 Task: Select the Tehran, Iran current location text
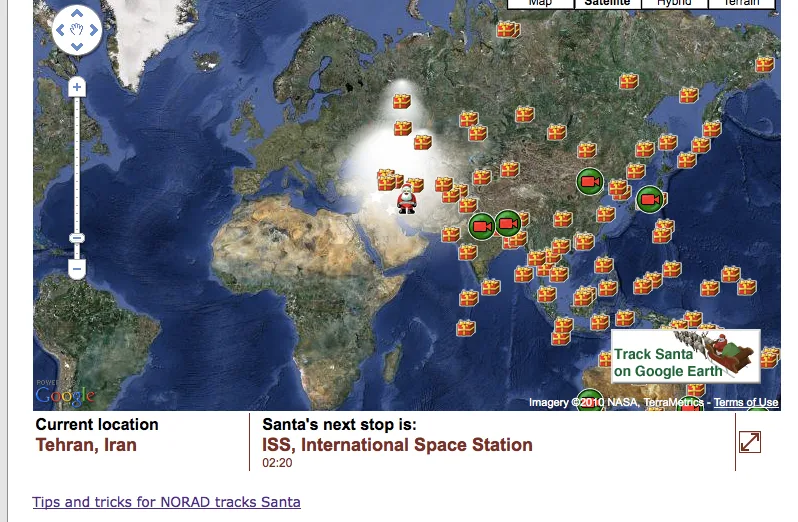pos(86,445)
